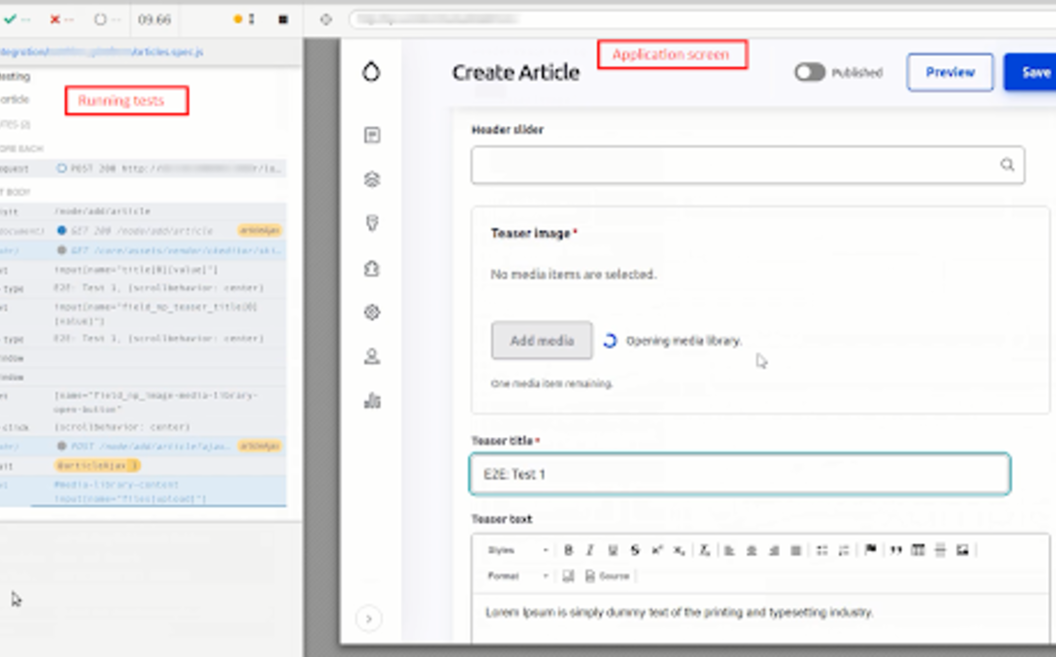Viewport: 1056px width, 657px height.
Task: Click the stop tests square button
Action: (283, 19)
